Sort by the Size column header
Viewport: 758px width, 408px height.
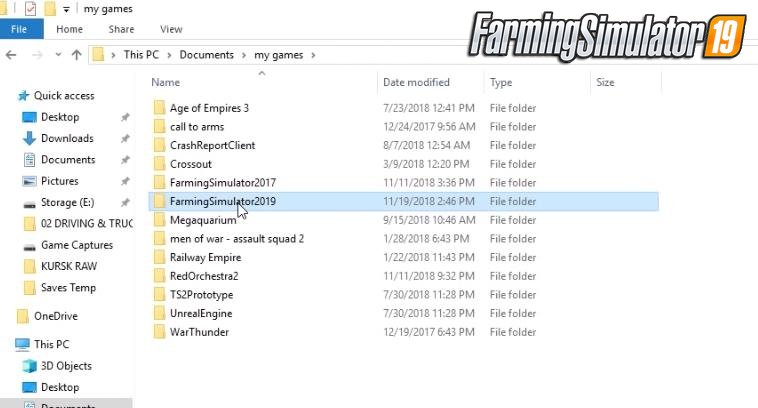[605, 82]
